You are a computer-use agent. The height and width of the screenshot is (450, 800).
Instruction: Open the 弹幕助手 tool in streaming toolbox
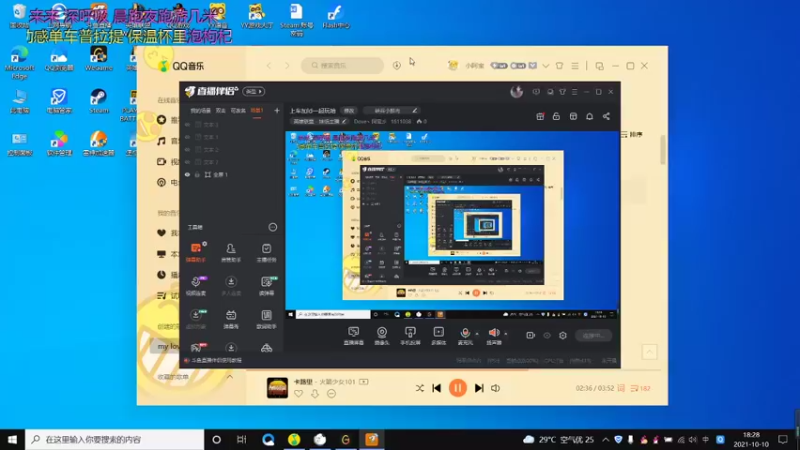(195, 252)
